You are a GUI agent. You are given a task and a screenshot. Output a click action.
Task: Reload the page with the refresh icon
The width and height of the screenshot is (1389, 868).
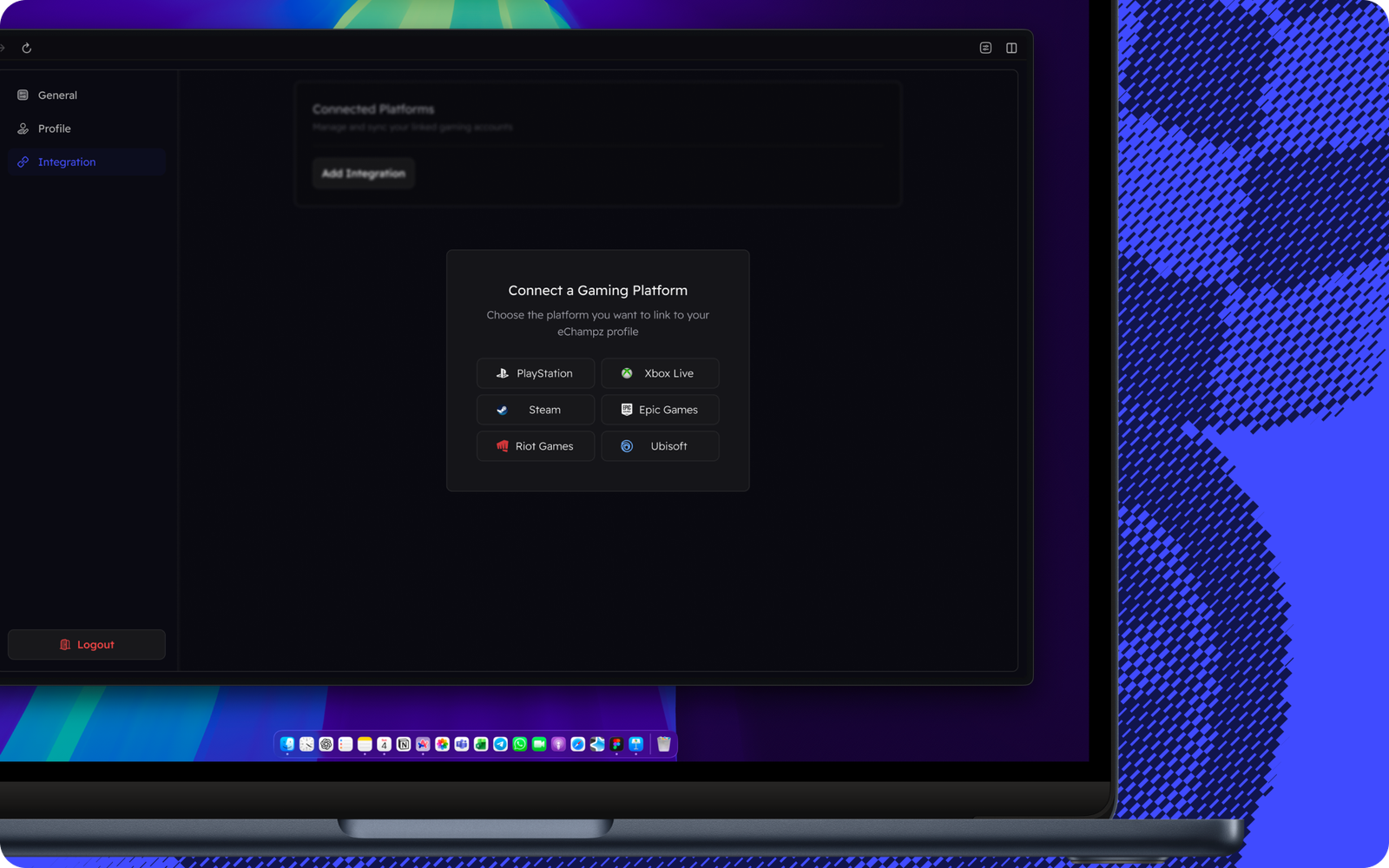point(27,49)
